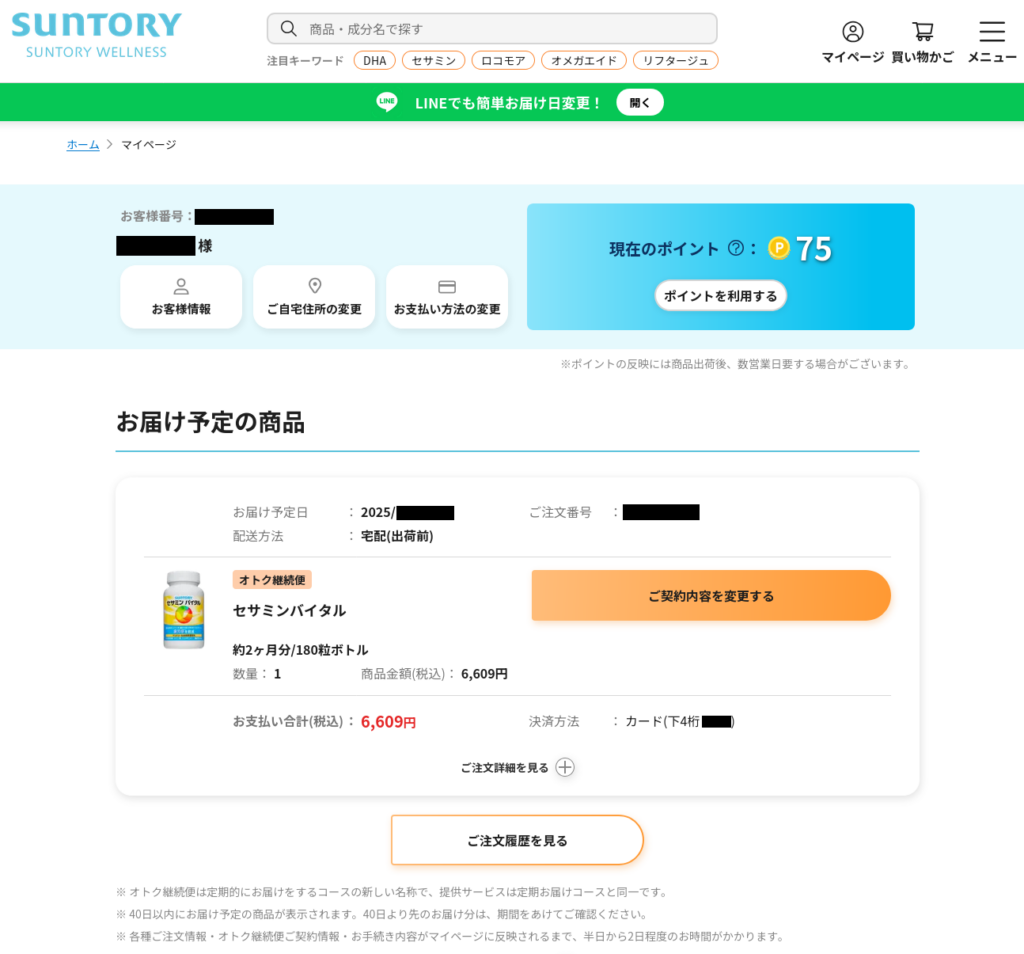Select the DHA keyword tag
The height and width of the screenshot is (954, 1024).
[x=374, y=60]
